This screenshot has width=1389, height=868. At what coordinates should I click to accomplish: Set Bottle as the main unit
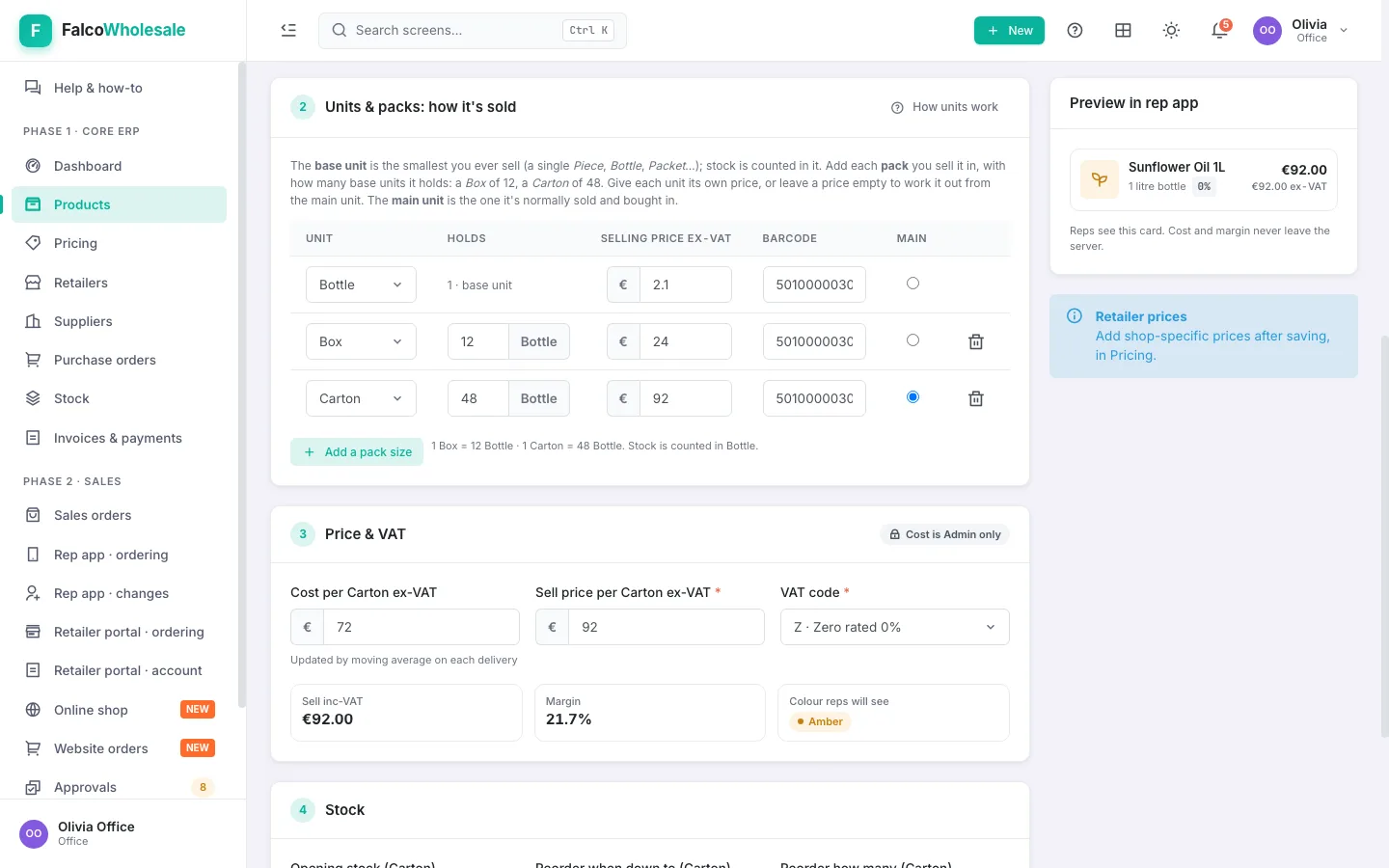tap(912, 284)
